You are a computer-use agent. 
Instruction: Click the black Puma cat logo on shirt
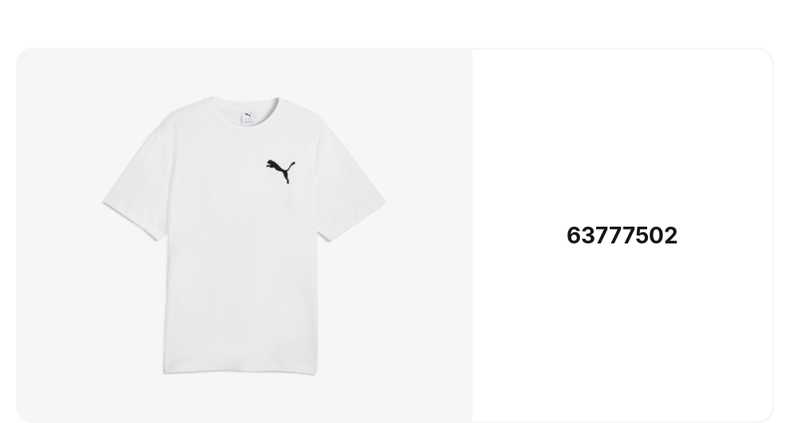[281, 171]
